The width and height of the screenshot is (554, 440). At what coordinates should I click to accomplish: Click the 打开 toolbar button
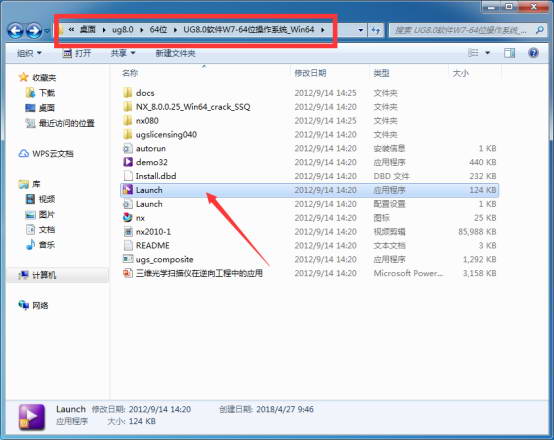click(77, 53)
